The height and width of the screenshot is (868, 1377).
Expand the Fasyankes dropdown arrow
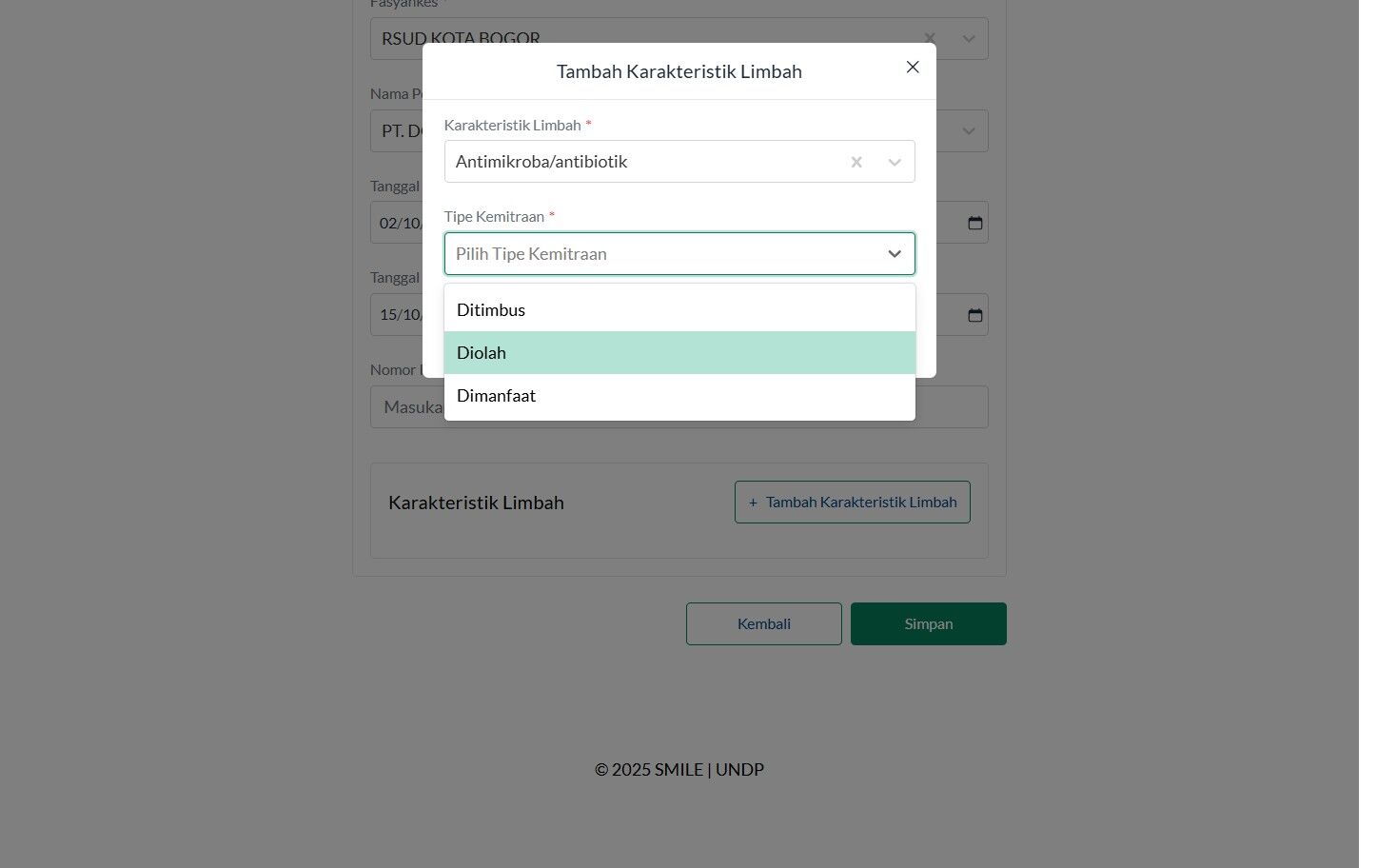969,39
